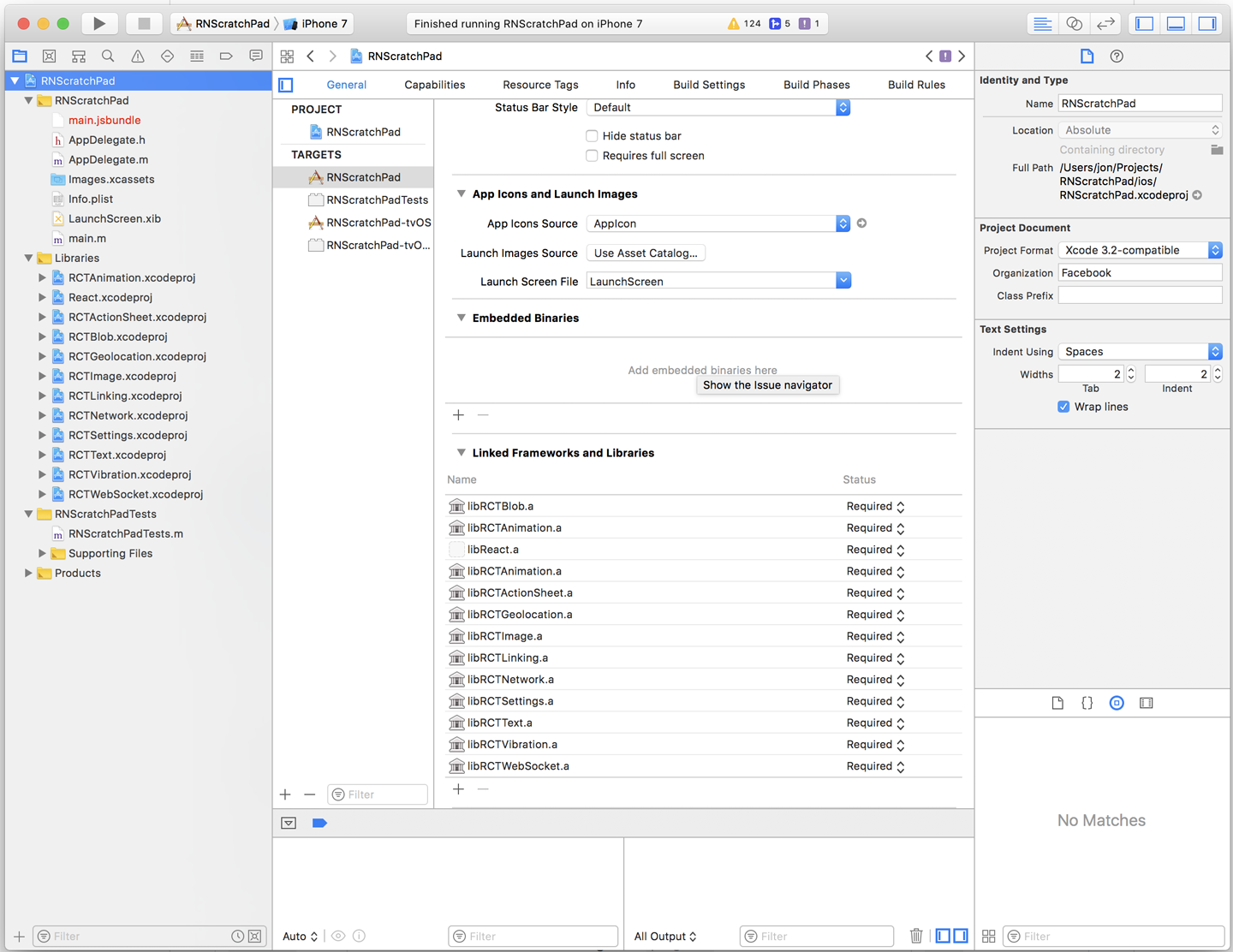Open the Launch Screen File dropdown

click(x=843, y=281)
